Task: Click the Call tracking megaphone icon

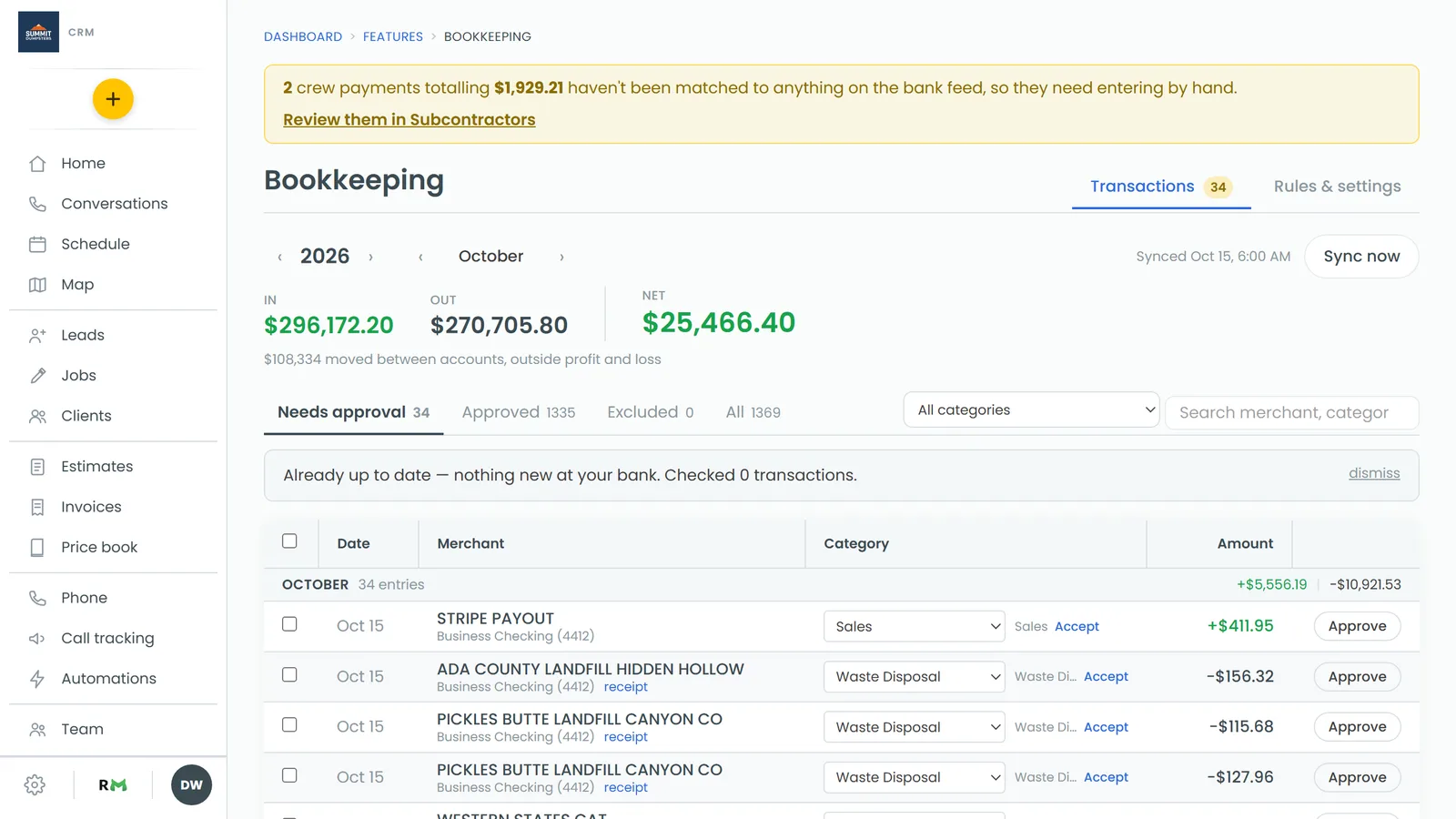Action: [x=37, y=639]
